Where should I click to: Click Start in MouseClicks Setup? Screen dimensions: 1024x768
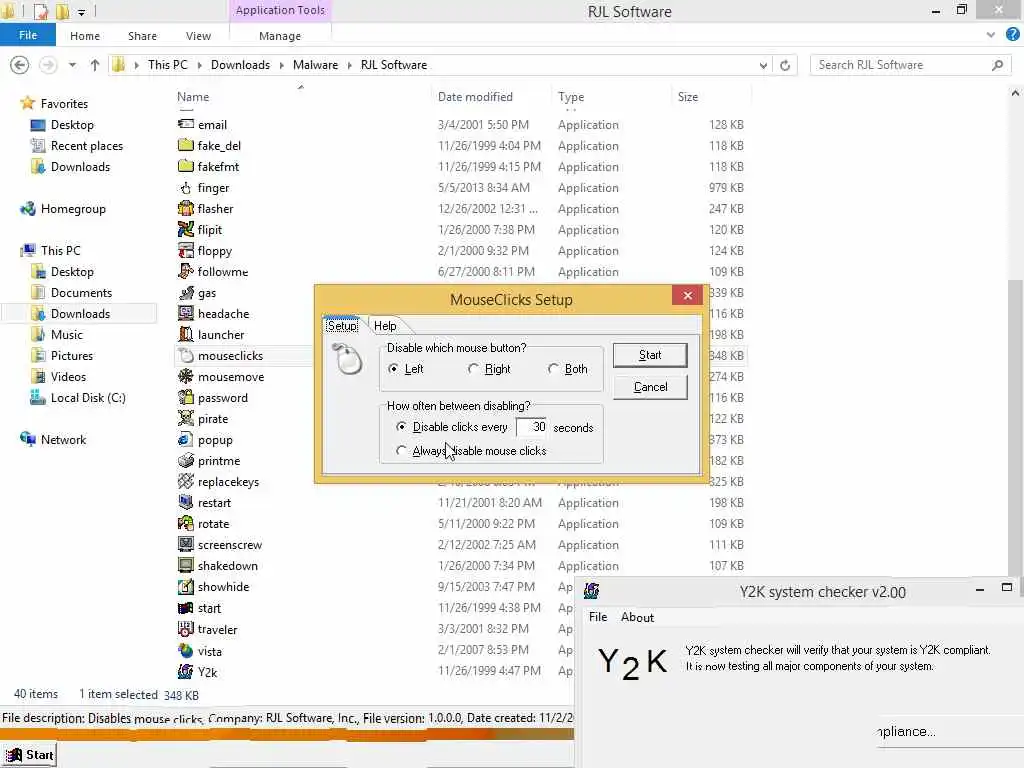(650, 355)
